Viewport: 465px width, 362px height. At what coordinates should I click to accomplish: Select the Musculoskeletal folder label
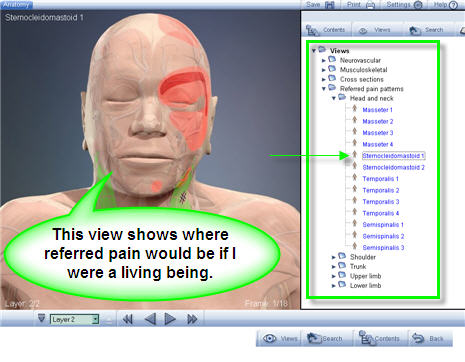coord(363,70)
